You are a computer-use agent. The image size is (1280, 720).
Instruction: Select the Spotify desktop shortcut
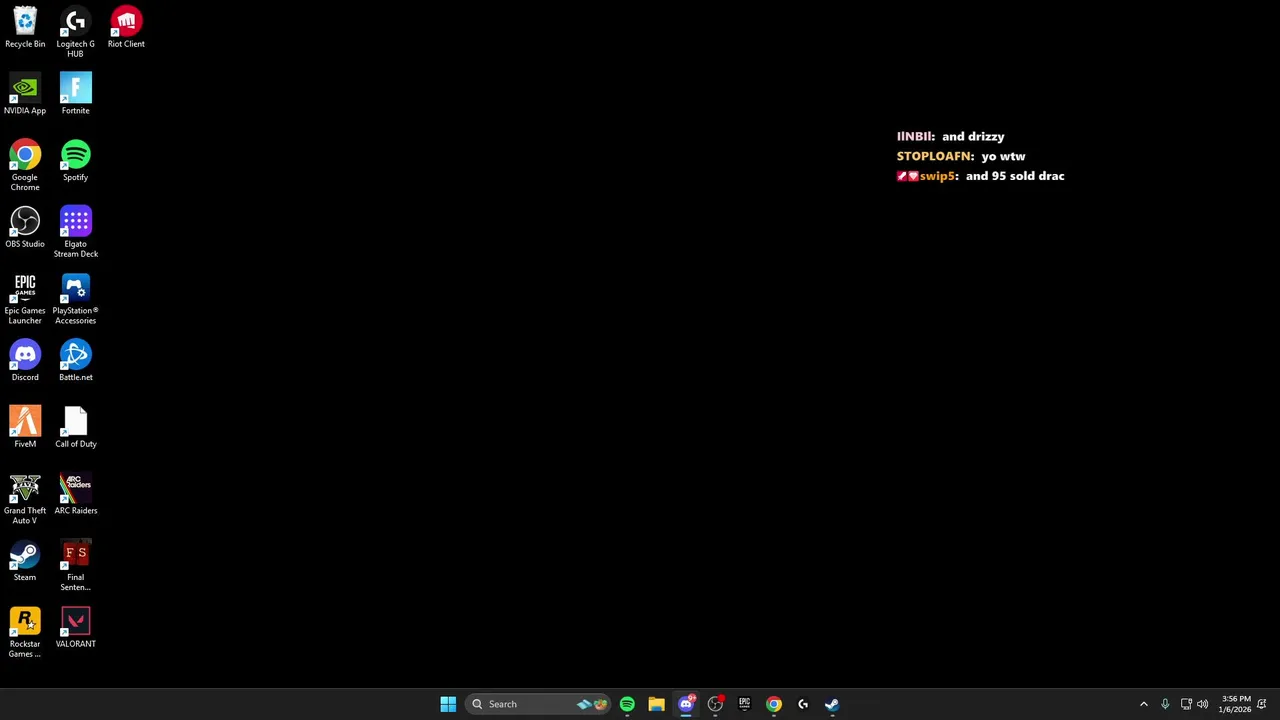[75, 161]
